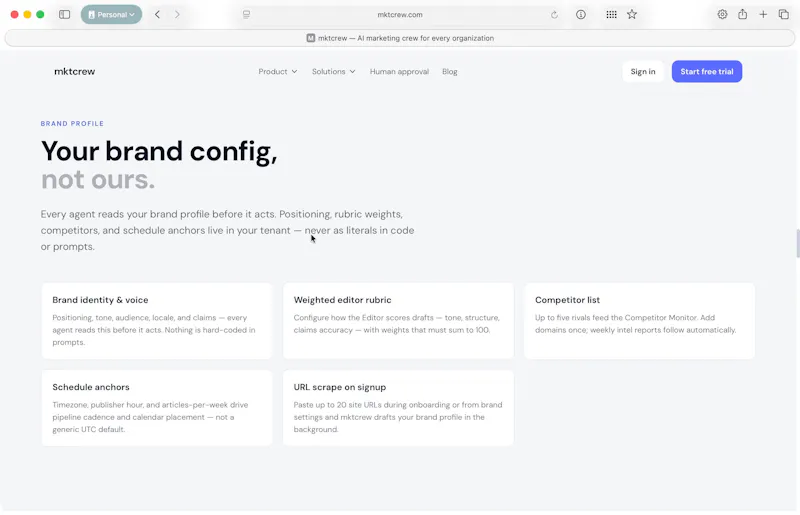Image resolution: width=800 pixels, height=515 pixels.
Task: Click the page vertical scrollbar thumb
Action: point(797,243)
